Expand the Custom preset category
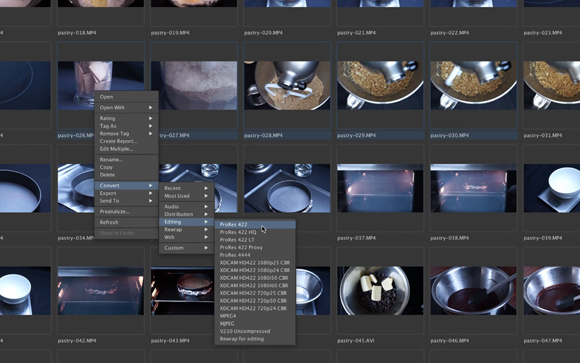This screenshot has width=580, height=363. click(186, 248)
